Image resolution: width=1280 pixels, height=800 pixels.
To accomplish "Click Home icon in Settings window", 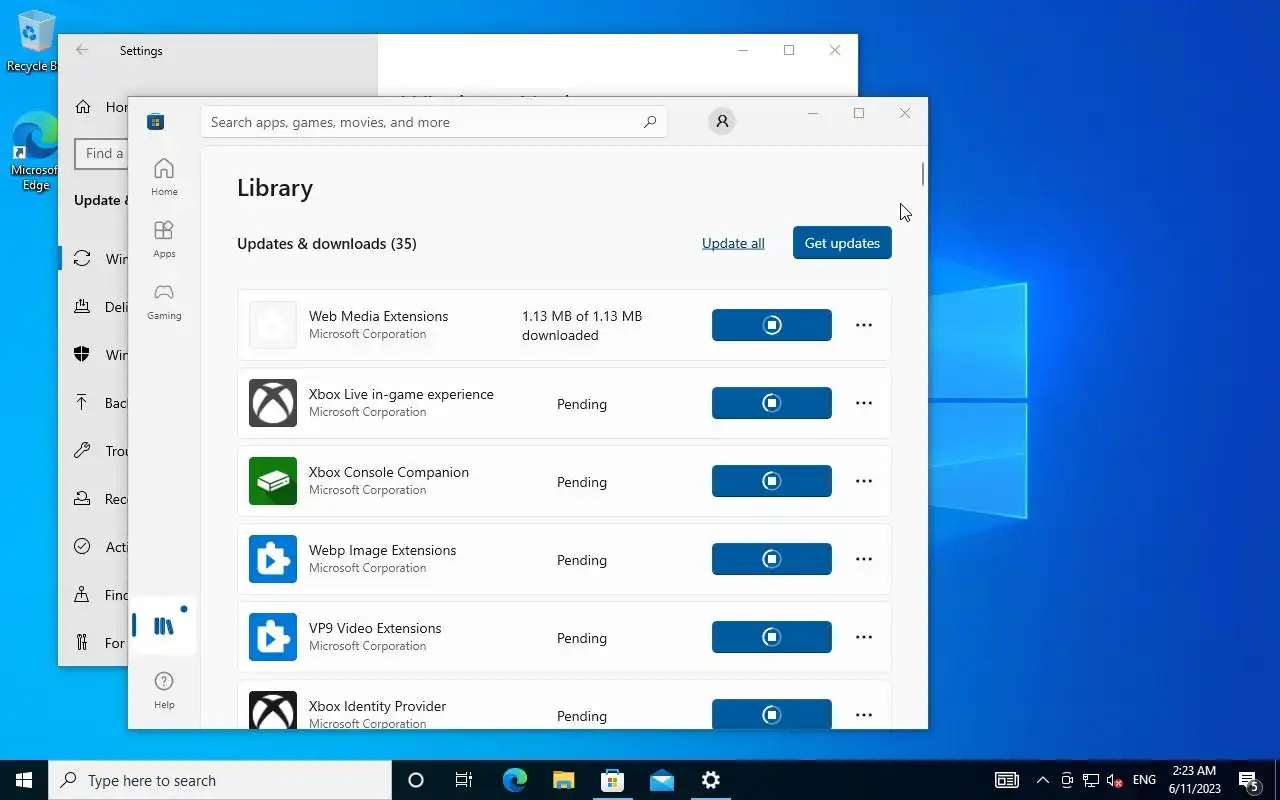I will tap(83, 107).
